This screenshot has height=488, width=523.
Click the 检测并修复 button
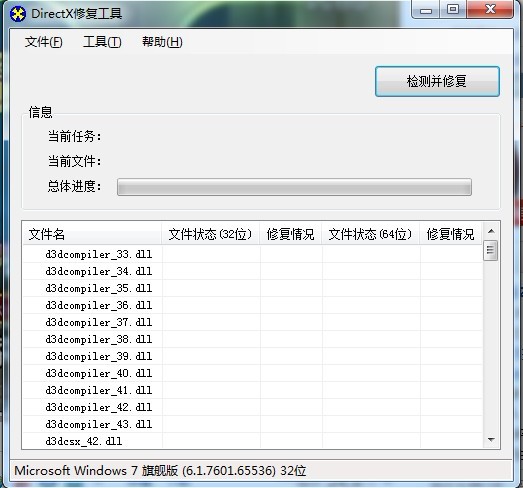(x=437, y=81)
